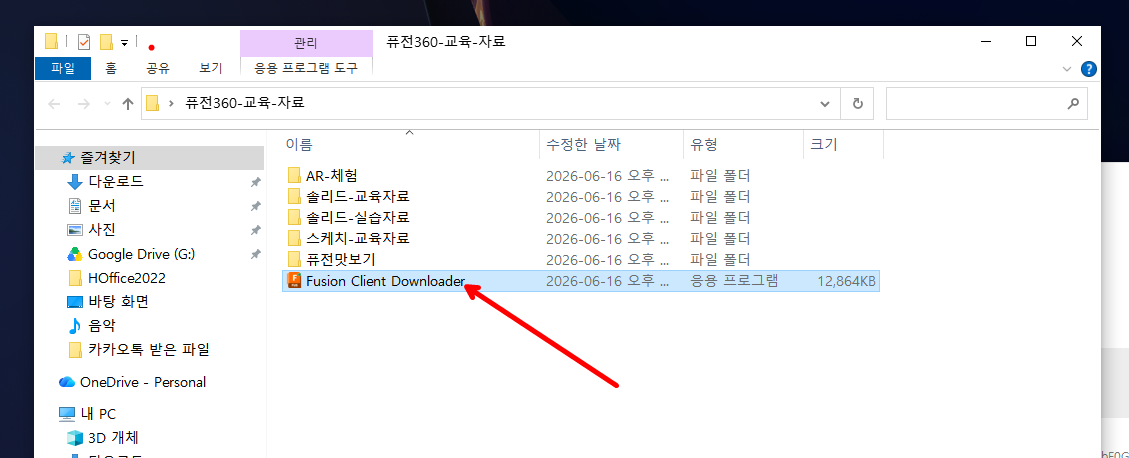Open the 응용 프로그램 도구 tab

pos(306,68)
